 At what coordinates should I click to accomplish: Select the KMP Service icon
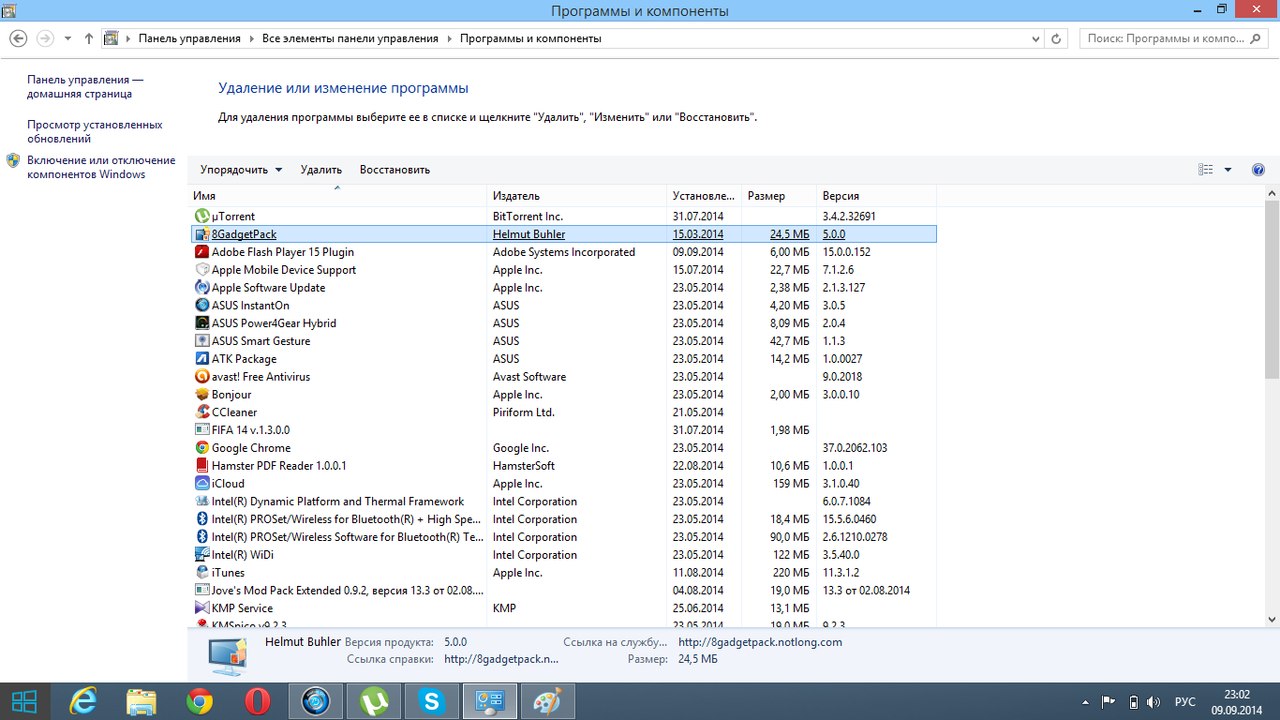click(202, 608)
